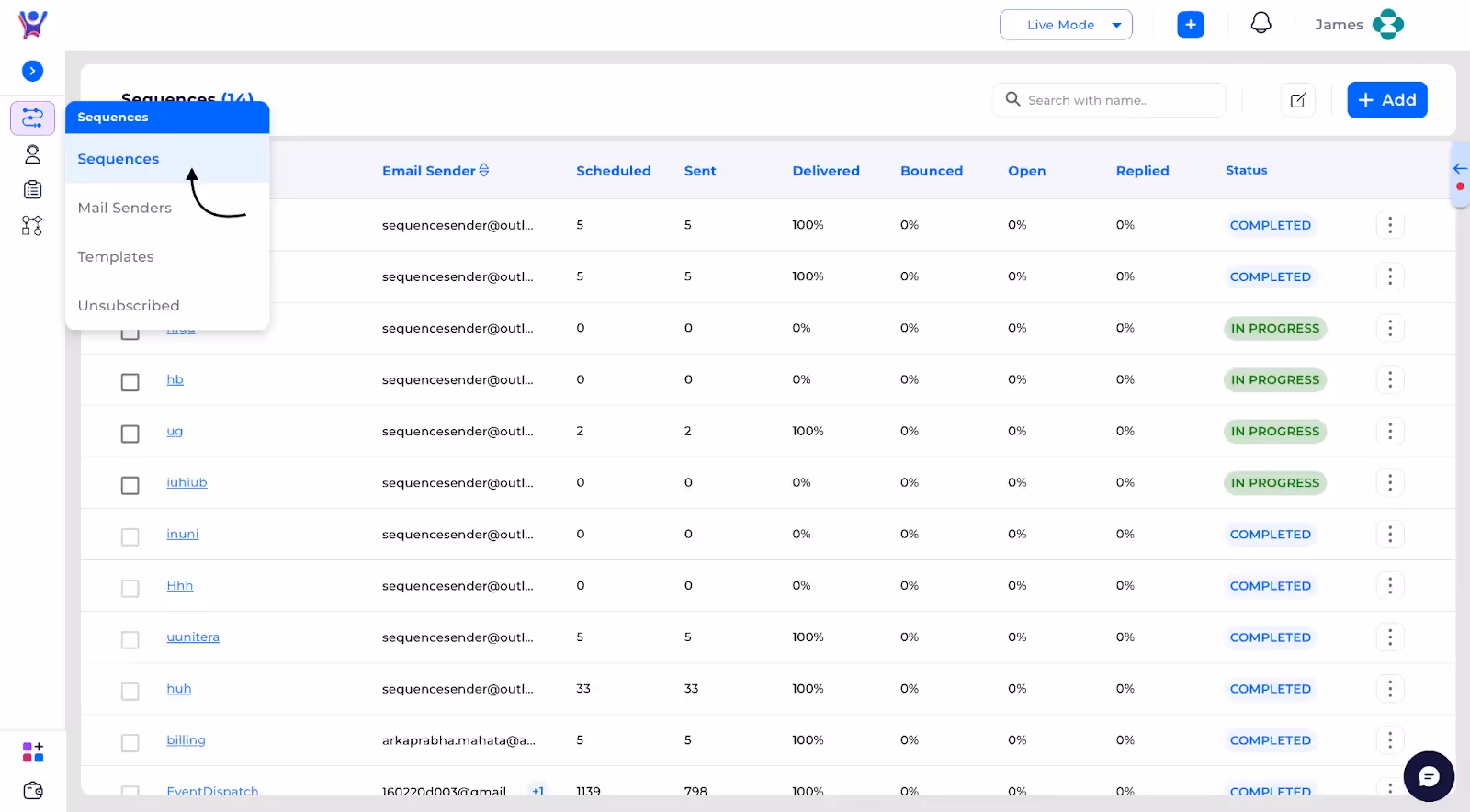Open three-dot menu for huh row

pyautogui.click(x=1390, y=688)
